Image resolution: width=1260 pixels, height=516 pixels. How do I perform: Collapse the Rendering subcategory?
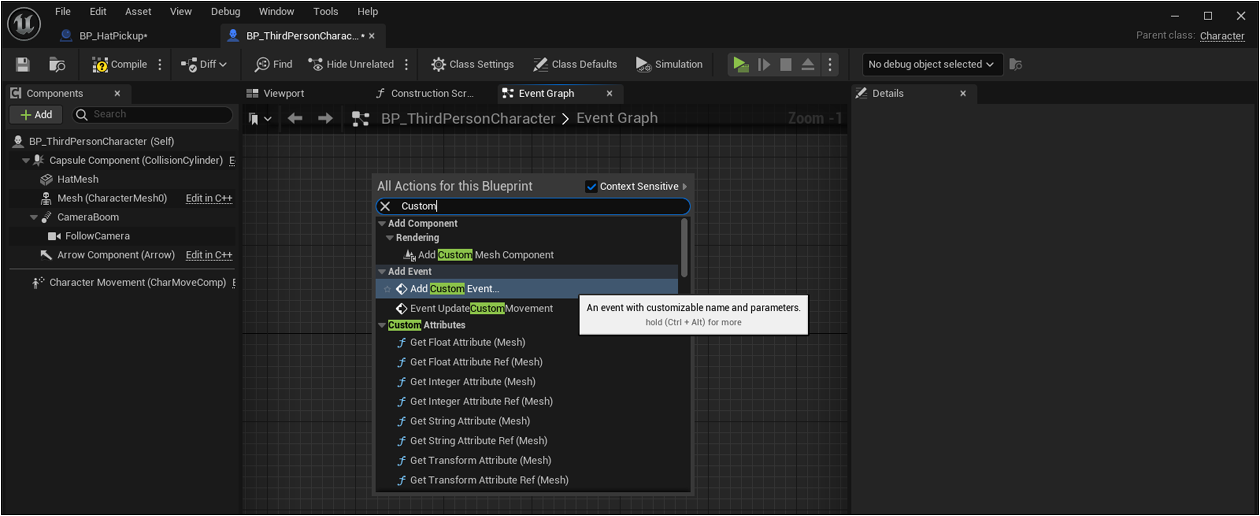(389, 238)
